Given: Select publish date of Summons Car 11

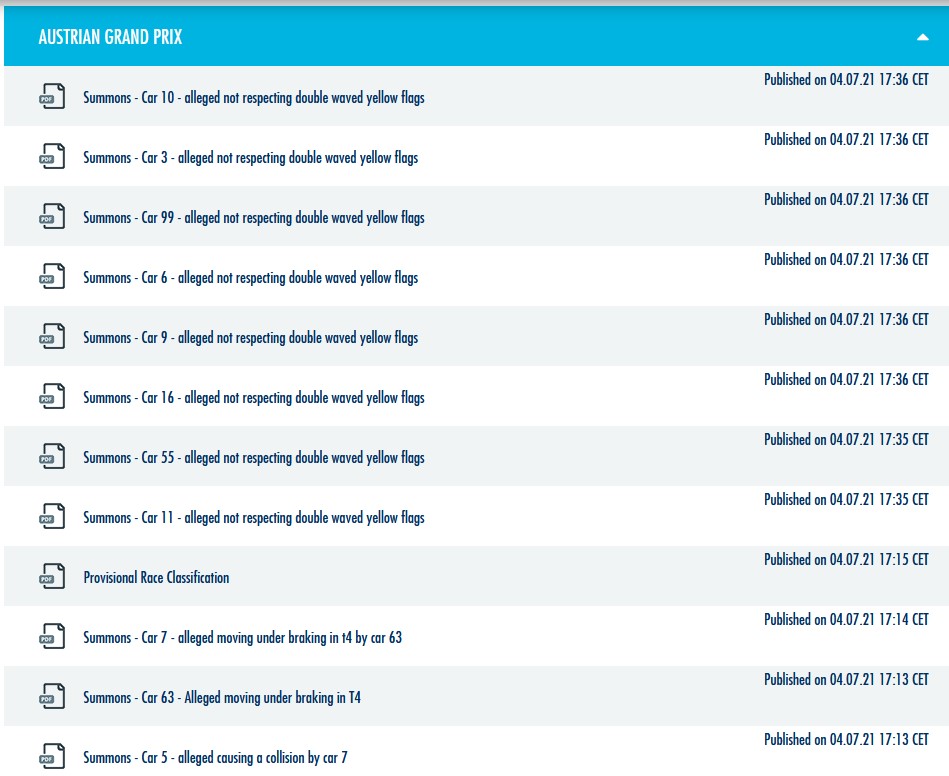Looking at the screenshot, I should pos(846,499).
